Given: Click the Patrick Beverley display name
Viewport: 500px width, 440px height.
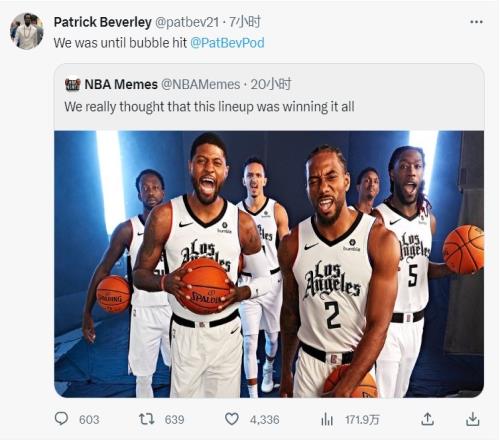Looking at the screenshot, I should 103,22.
